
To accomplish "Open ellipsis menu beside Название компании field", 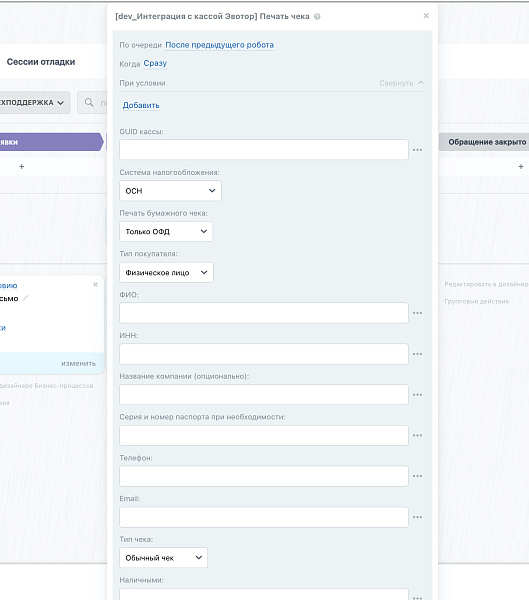I will (x=417, y=395).
